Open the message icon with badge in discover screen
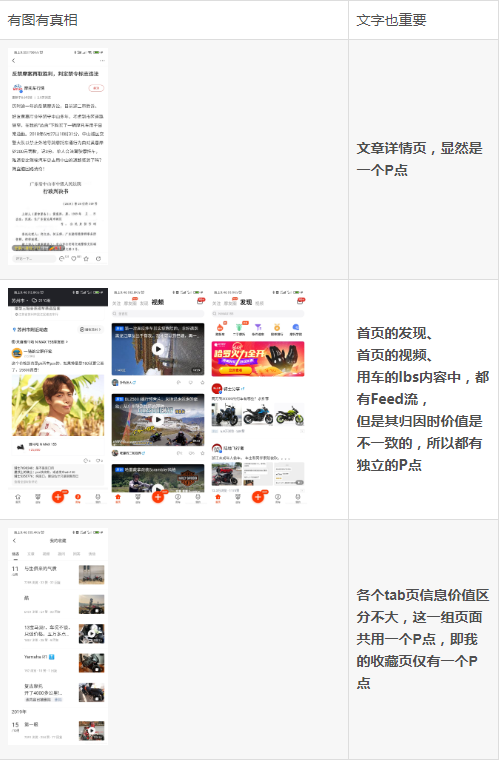Image resolution: width=499 pixels, height=760 pixels. pyautogui.click(x=301, y=301)
